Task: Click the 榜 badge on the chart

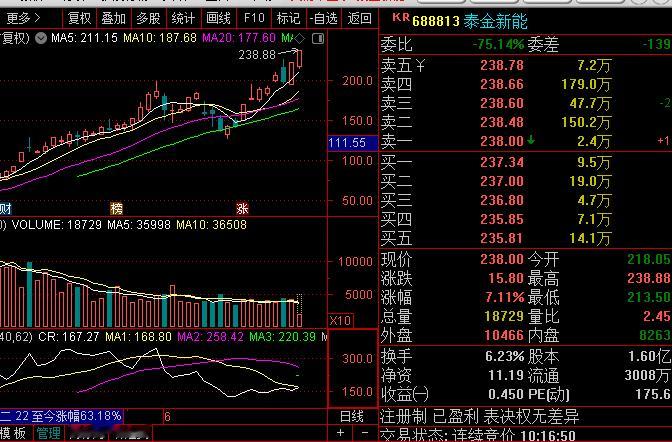Action: tap(117, 208)
